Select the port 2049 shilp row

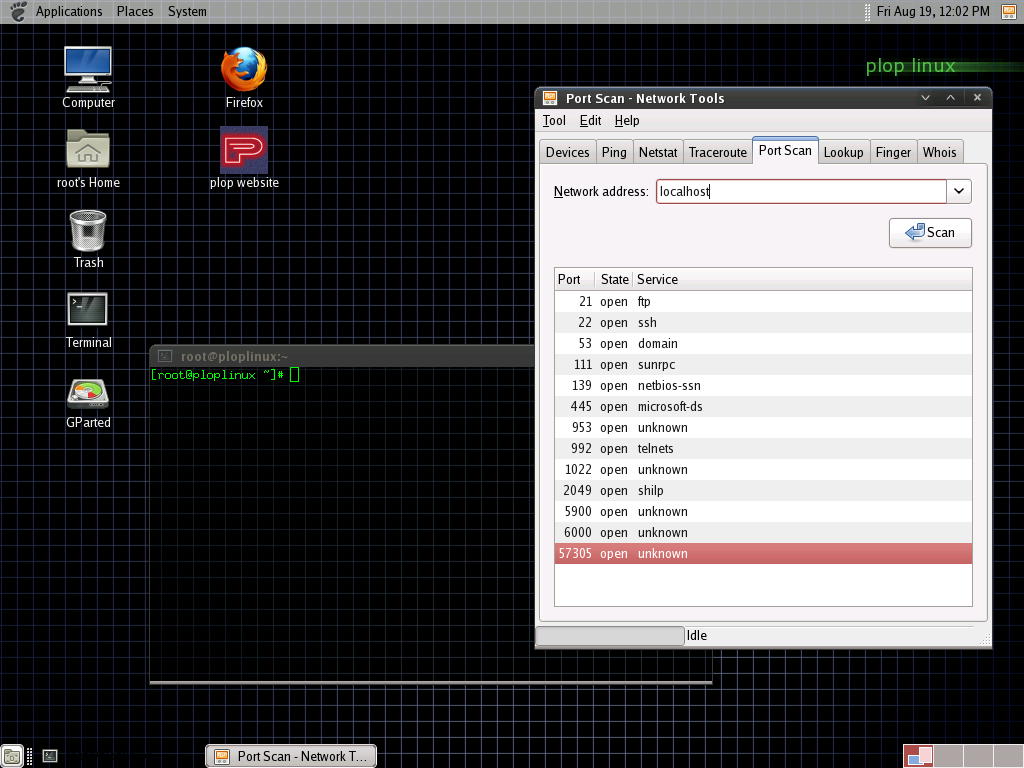pos(763,490)
